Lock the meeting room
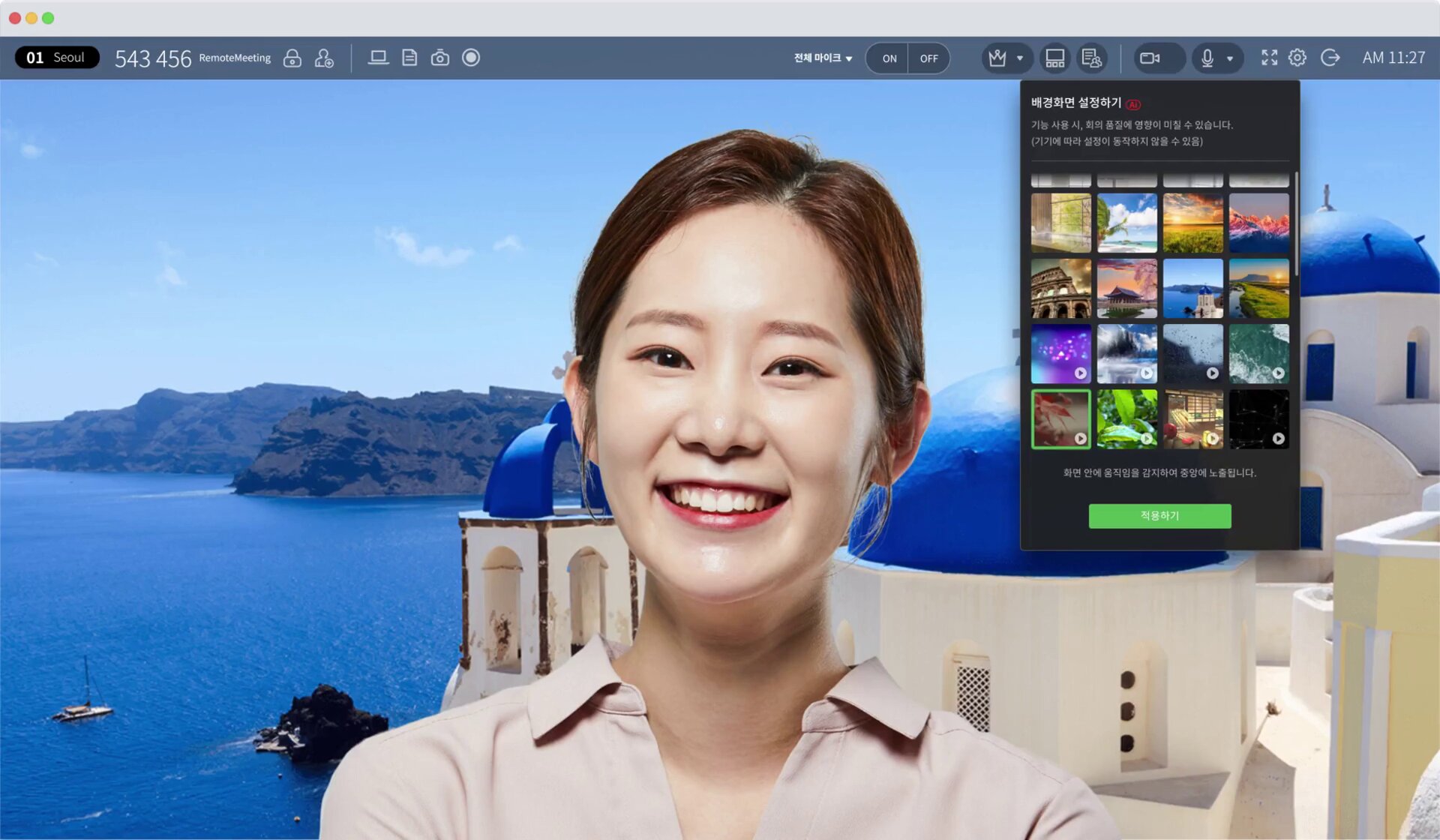The width and height of the screenshot is (1440, 840). 292,58
